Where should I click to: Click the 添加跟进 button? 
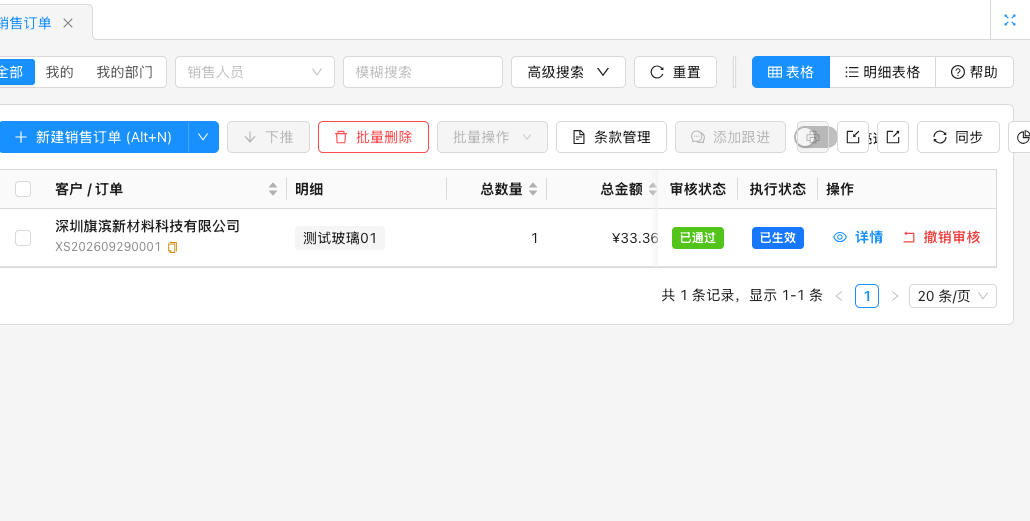730,137
